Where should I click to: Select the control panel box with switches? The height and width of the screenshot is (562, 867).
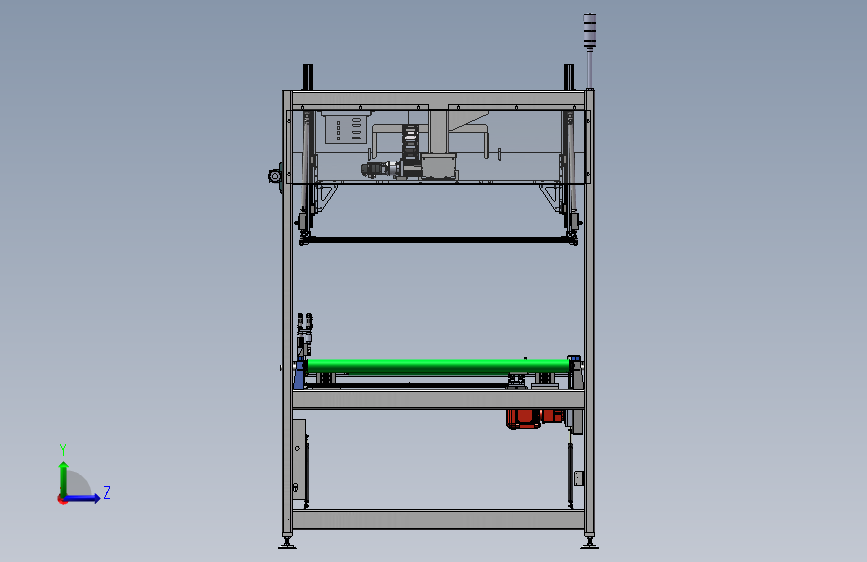(x=345, y=129)
